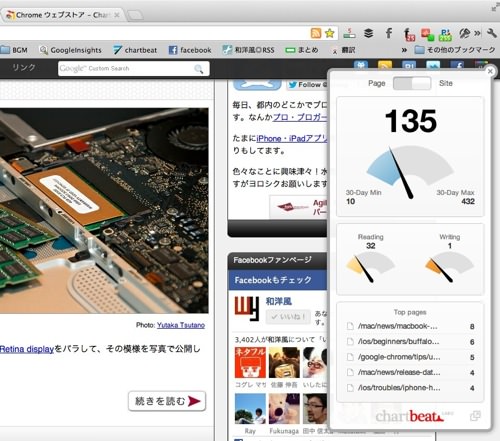Click the fullscreen arrows at the window corner
The image size is (500, 441).
click(495, 7)
